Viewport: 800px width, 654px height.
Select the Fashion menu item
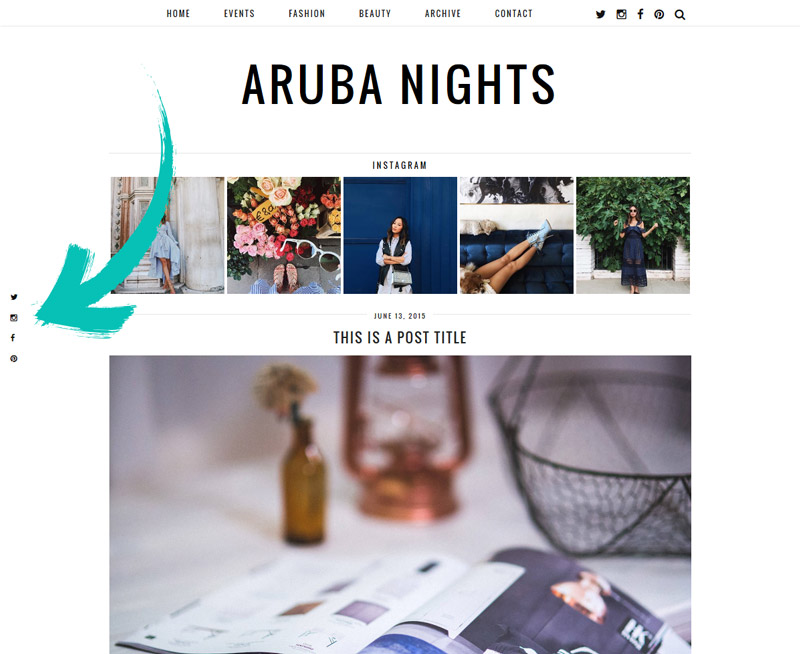(307, 14)
